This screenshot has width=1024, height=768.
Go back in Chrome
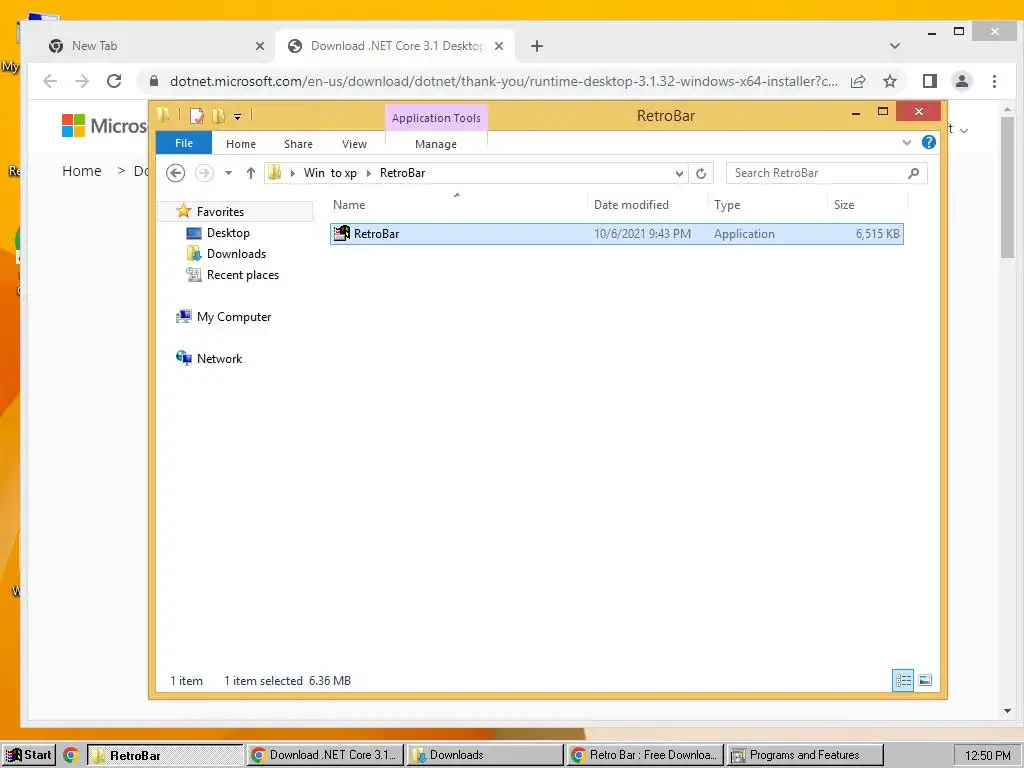(x=50, y=81)
